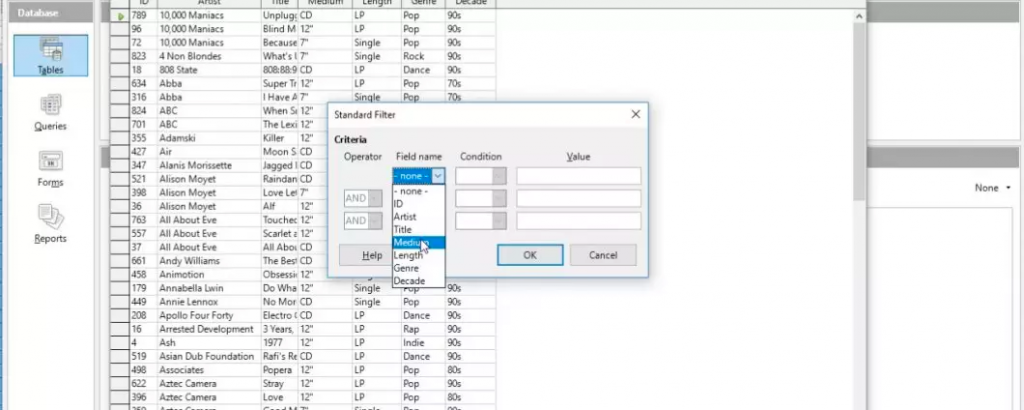Click the '808 State' artist cell
Viewport: 1024px width, 410px height.
209,70
